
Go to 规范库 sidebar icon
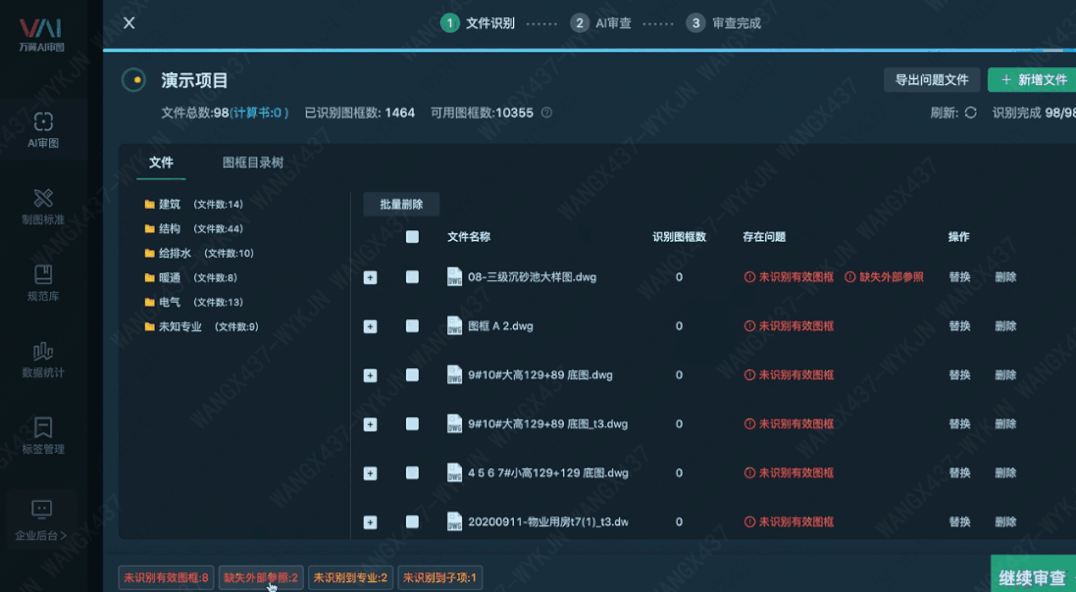click(x=42, y=275)
